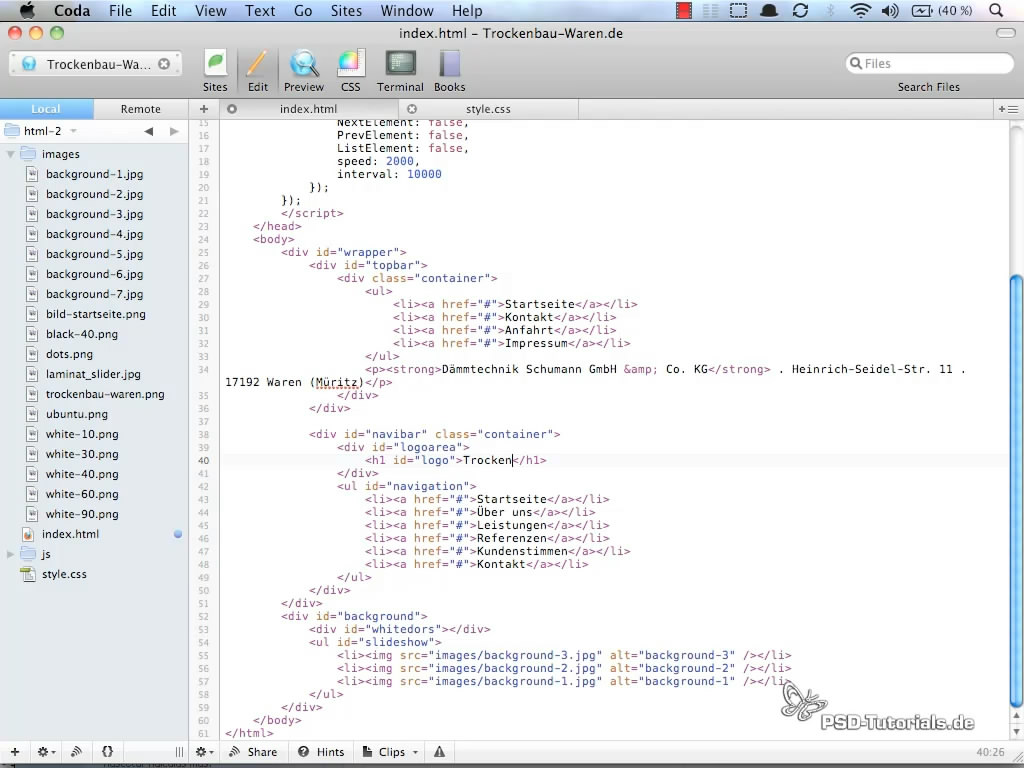
Task: Switch to the Local tab
Action: click(46, 109)
